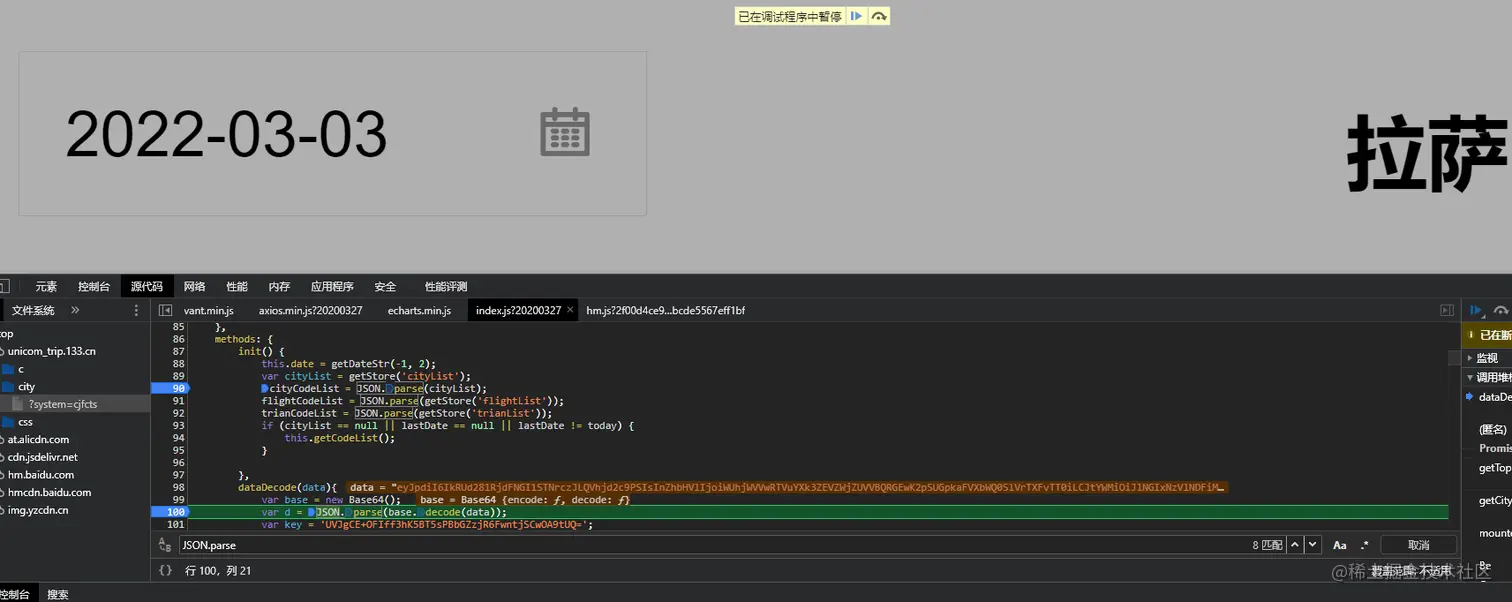Show more navigator tabs with double chevron
This screenshot has width=1512, height=602.
(75, 311)
